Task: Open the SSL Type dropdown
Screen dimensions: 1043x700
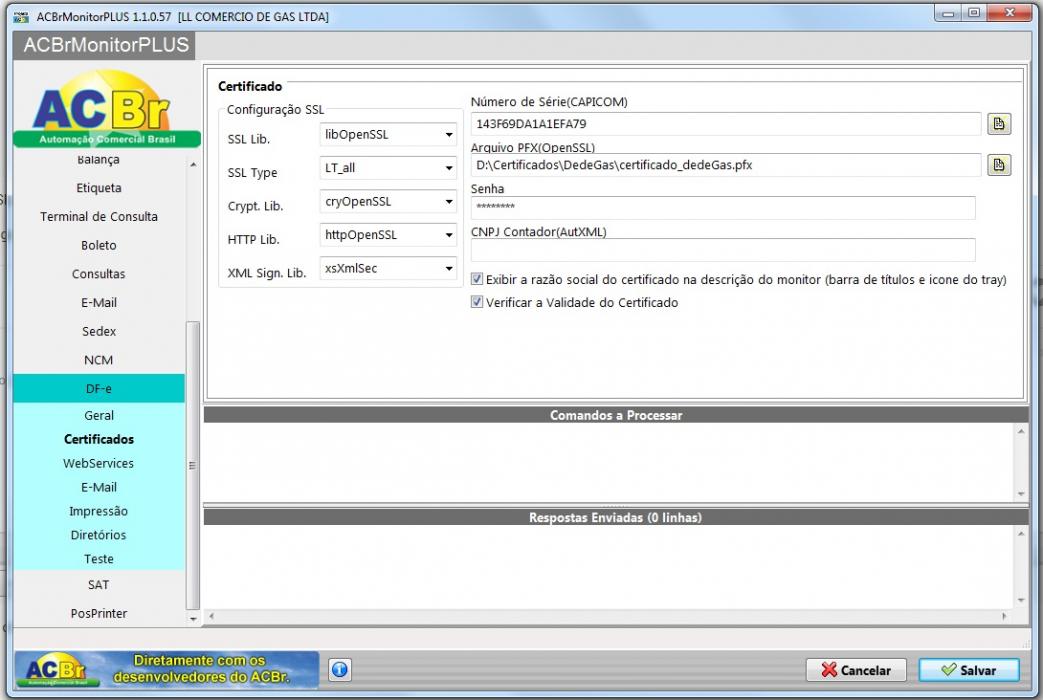Action: [388, 168]
